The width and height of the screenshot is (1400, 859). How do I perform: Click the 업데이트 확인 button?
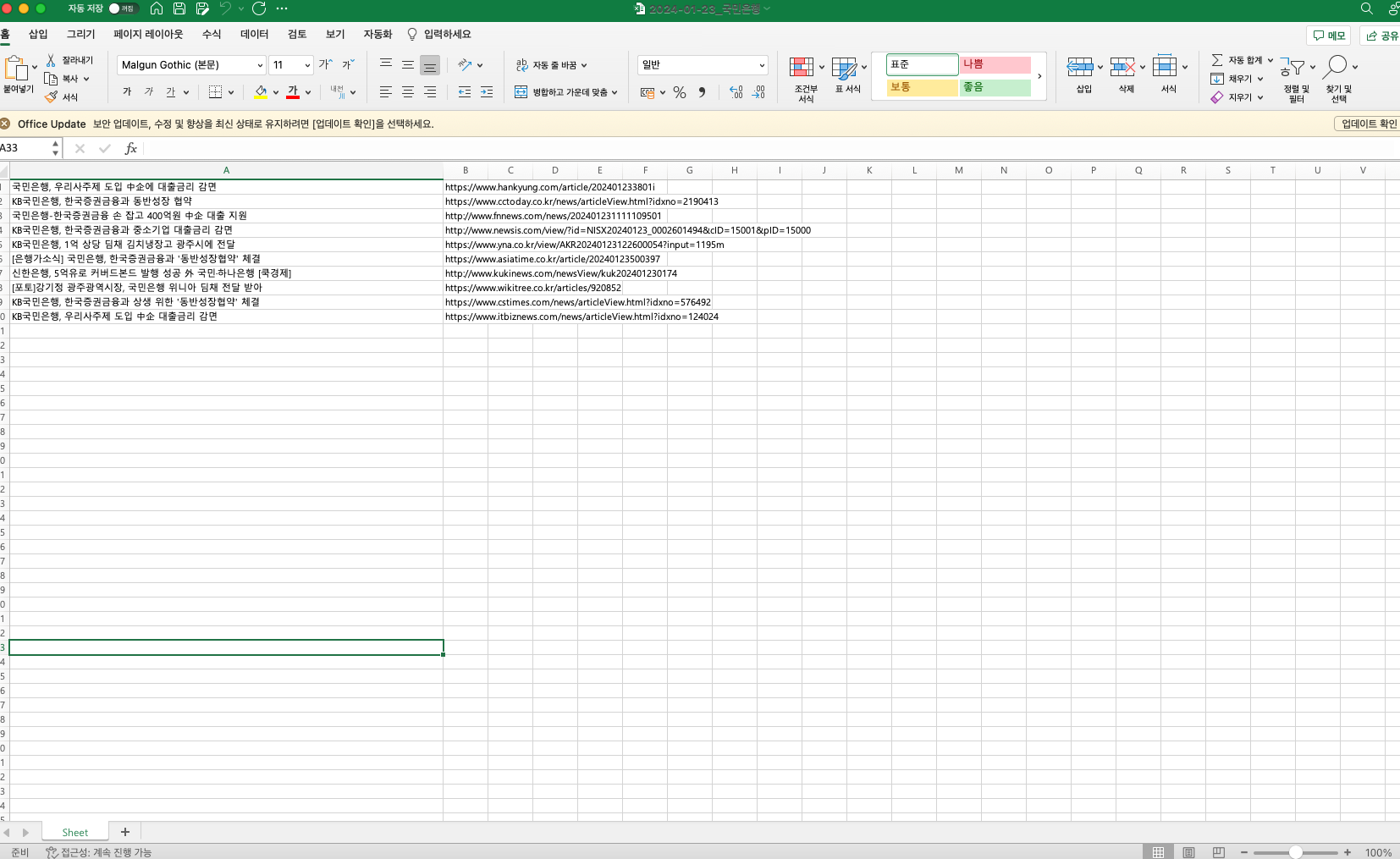[x=1368, y=124]
